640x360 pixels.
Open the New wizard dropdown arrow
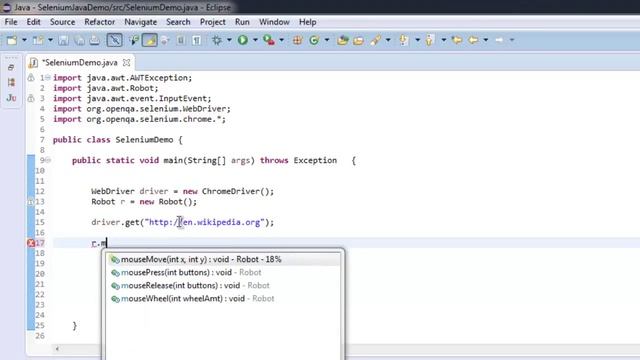coord(24,40)
